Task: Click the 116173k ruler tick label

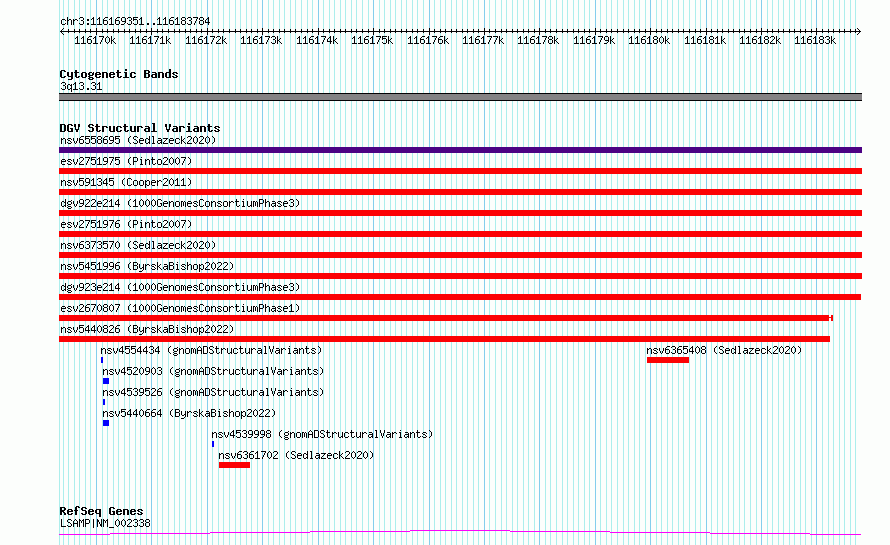Action: pyautogui.click(x=261, y=40)
